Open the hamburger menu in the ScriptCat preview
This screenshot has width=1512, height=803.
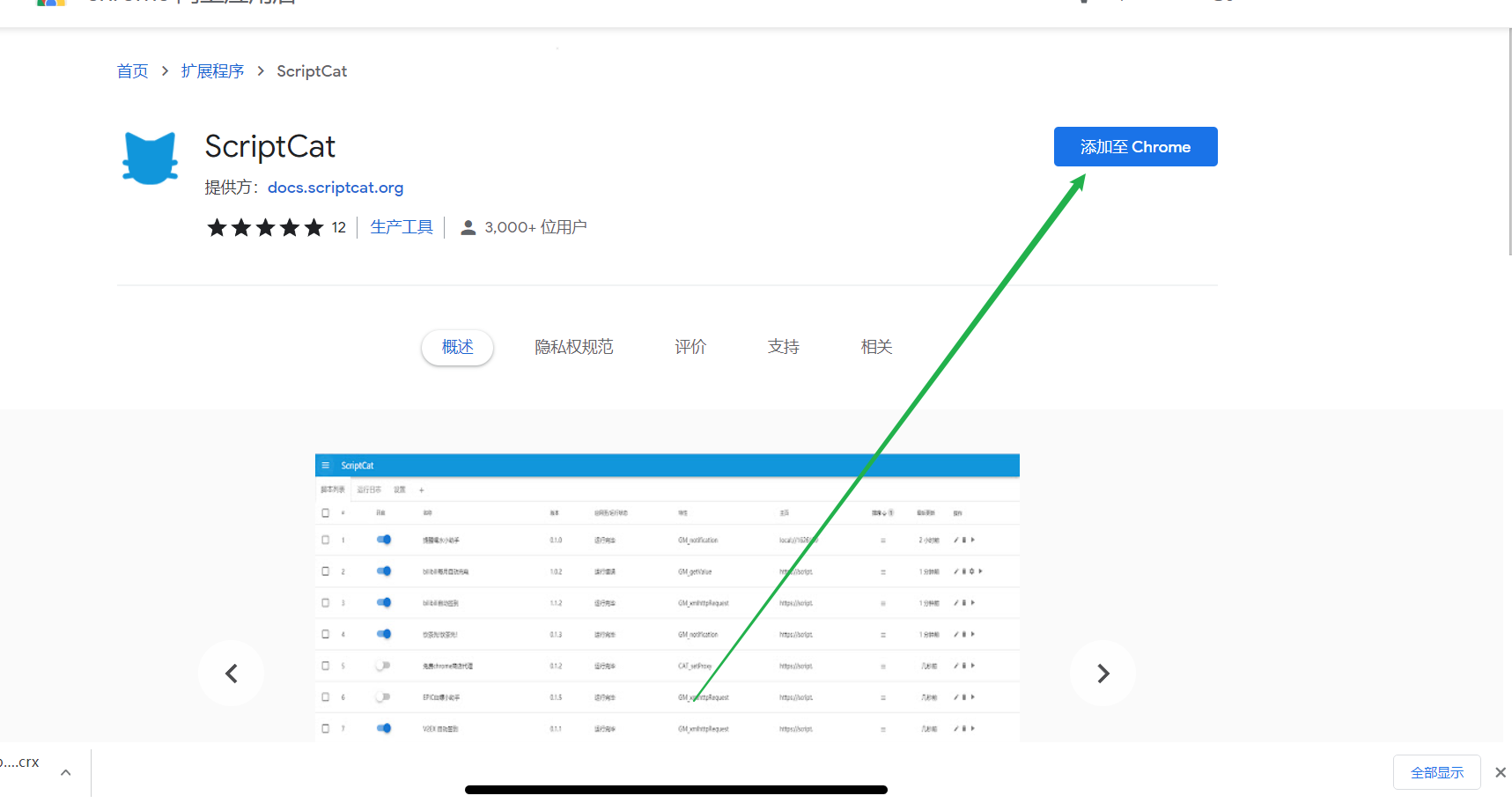[326, 465]
